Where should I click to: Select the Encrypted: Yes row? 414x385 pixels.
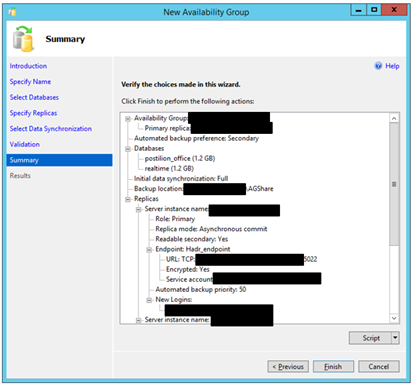(x=188, y=269)
